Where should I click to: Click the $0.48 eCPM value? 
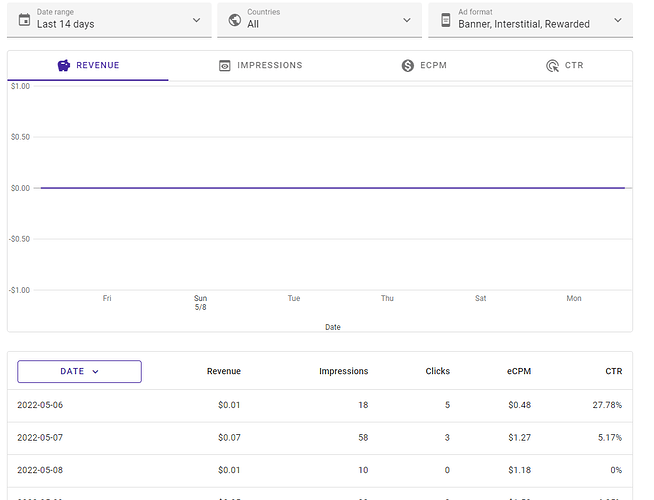coord(520,405)
